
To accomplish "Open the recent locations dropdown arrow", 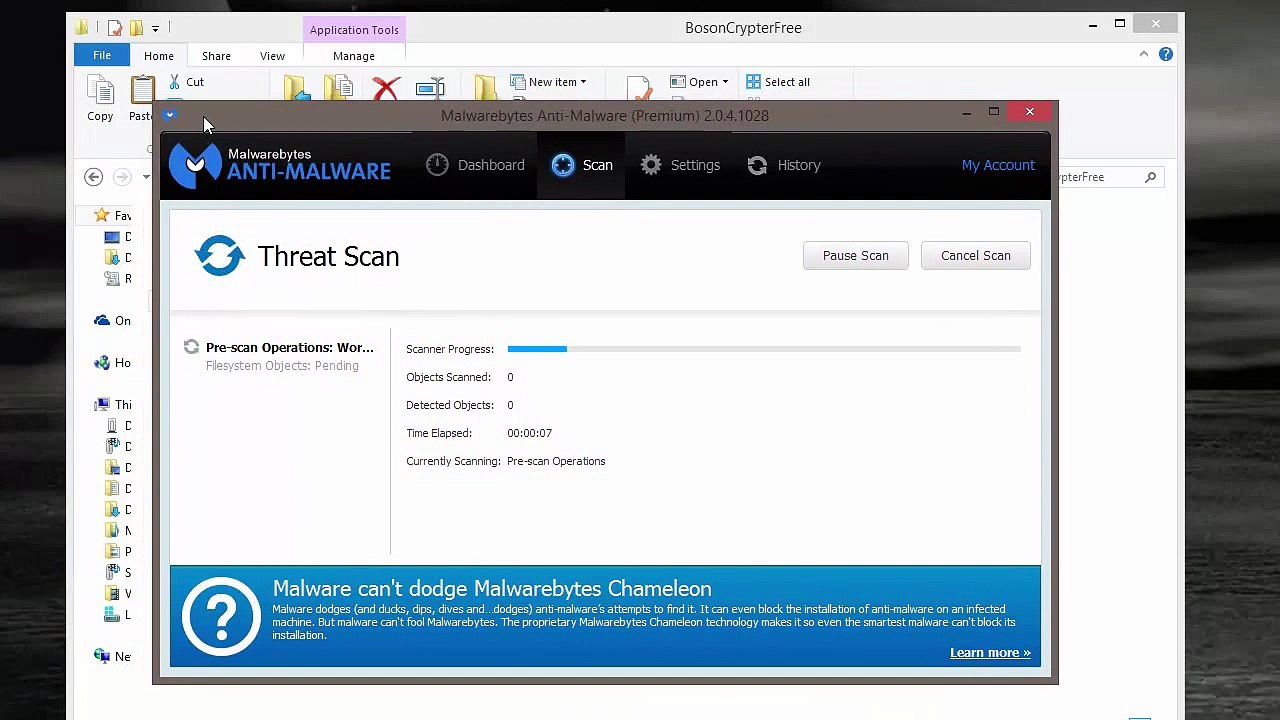I will (146, 177).
